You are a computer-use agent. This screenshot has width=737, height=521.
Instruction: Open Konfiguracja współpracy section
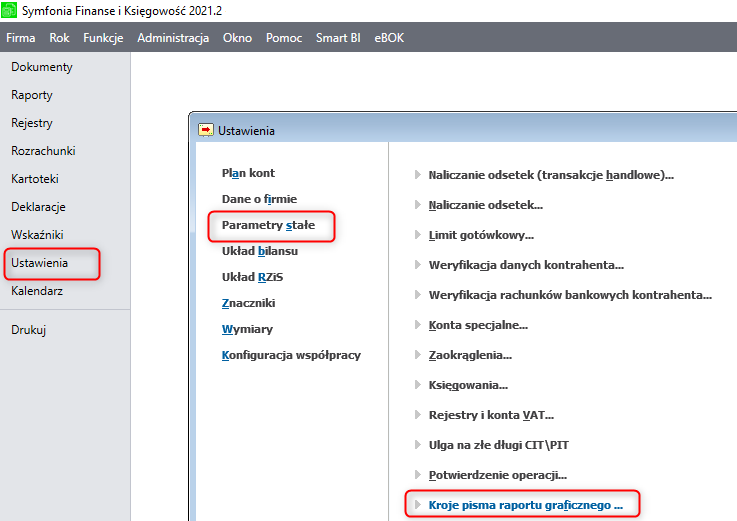(x=291, y=355)
